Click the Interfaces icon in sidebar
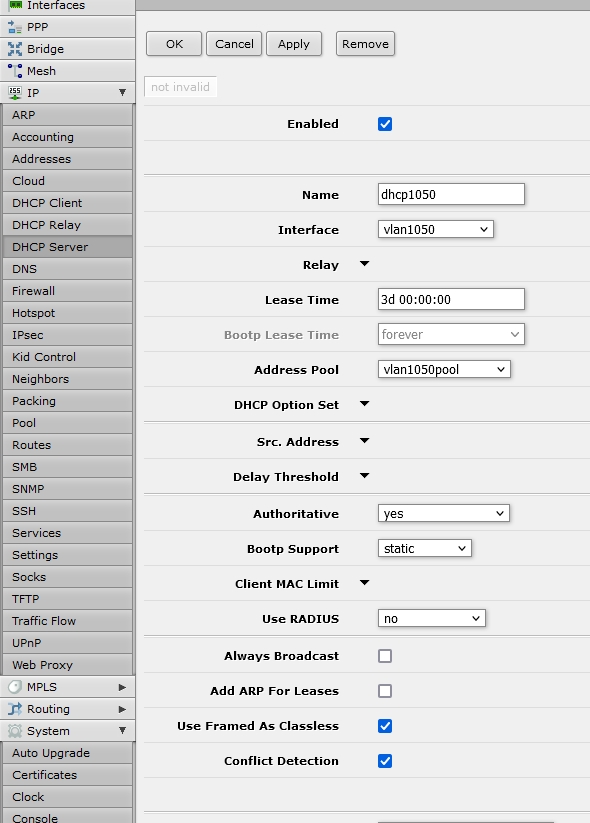 coord(15,5)
